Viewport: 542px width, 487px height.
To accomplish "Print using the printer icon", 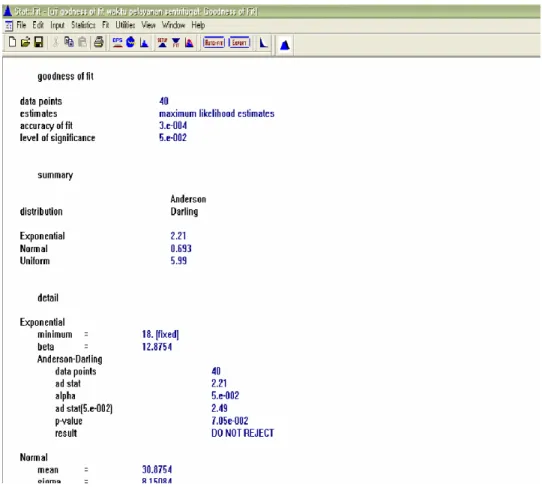I will [99, 42].
